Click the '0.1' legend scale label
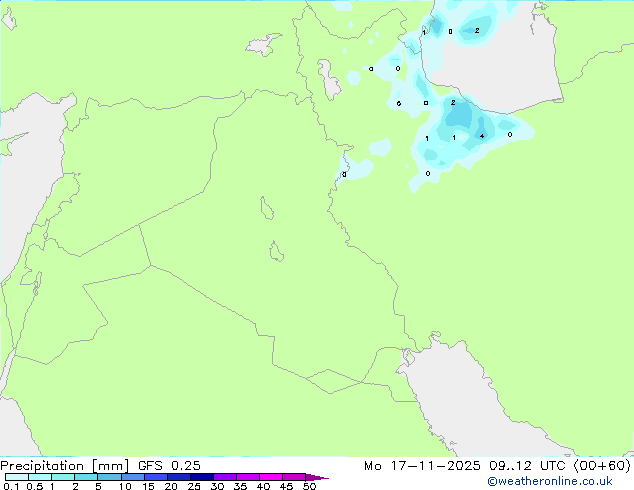The width and height of the screenshot is (634, 490). coord(11,486)
